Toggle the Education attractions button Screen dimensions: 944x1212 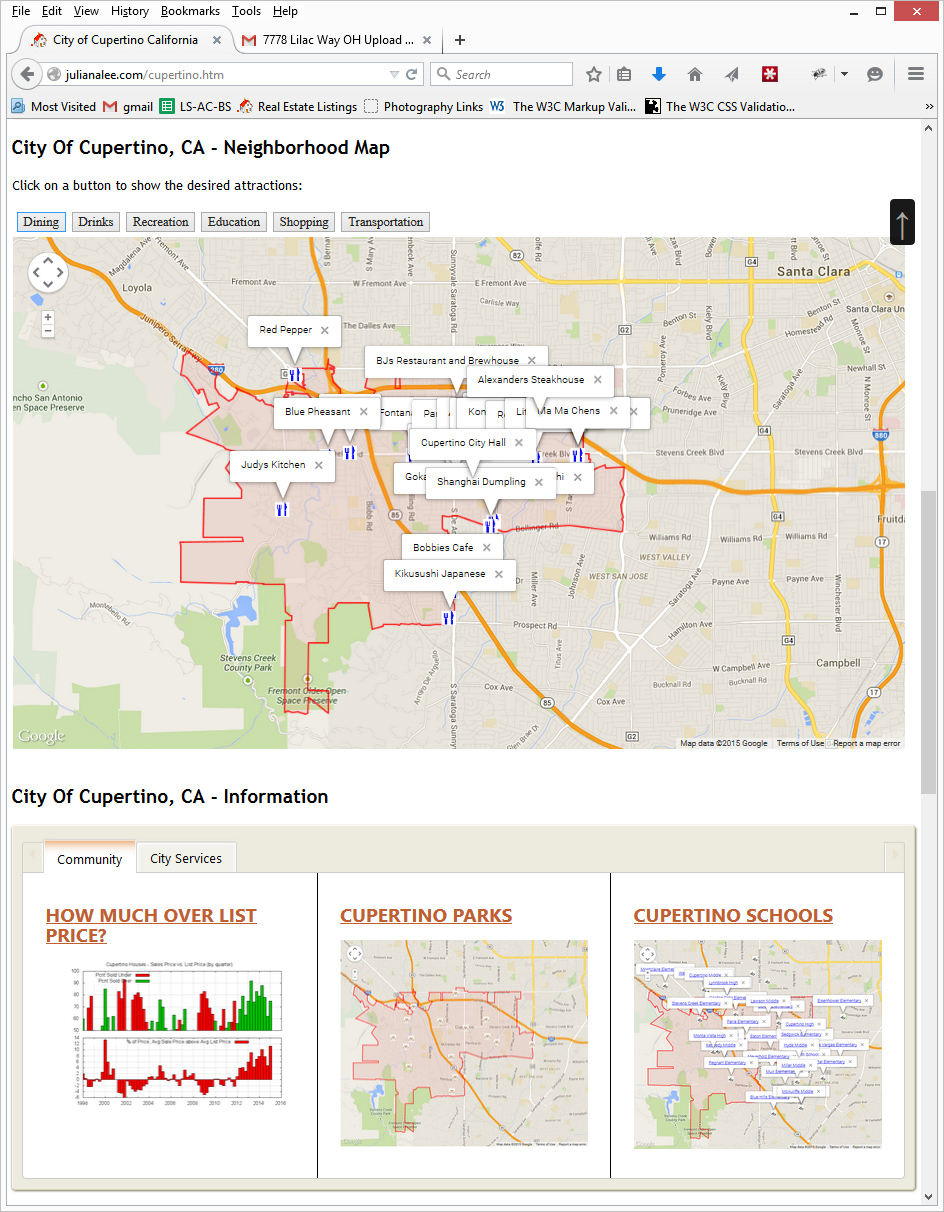click(x=234, y=222)
